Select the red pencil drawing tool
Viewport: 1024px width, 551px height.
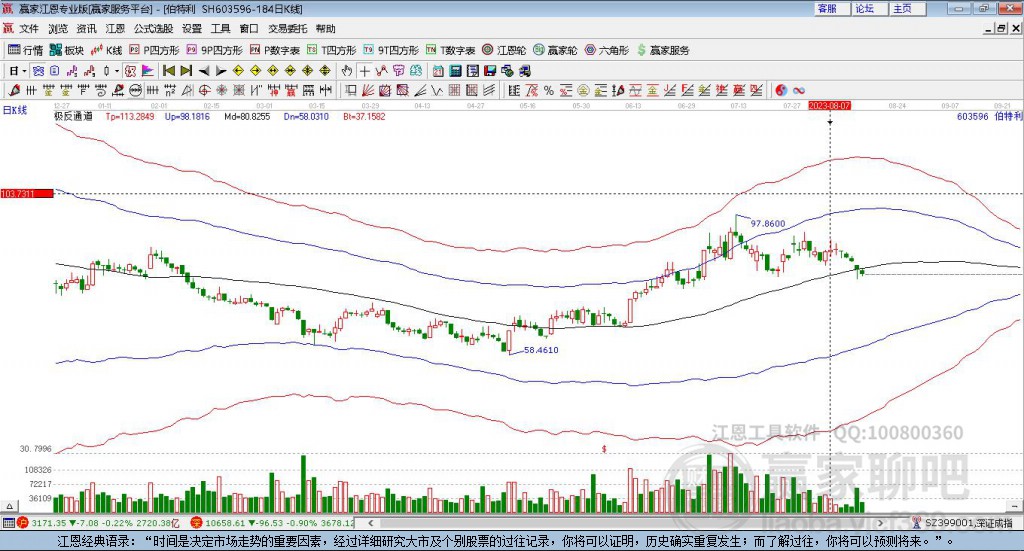point(14,91)
